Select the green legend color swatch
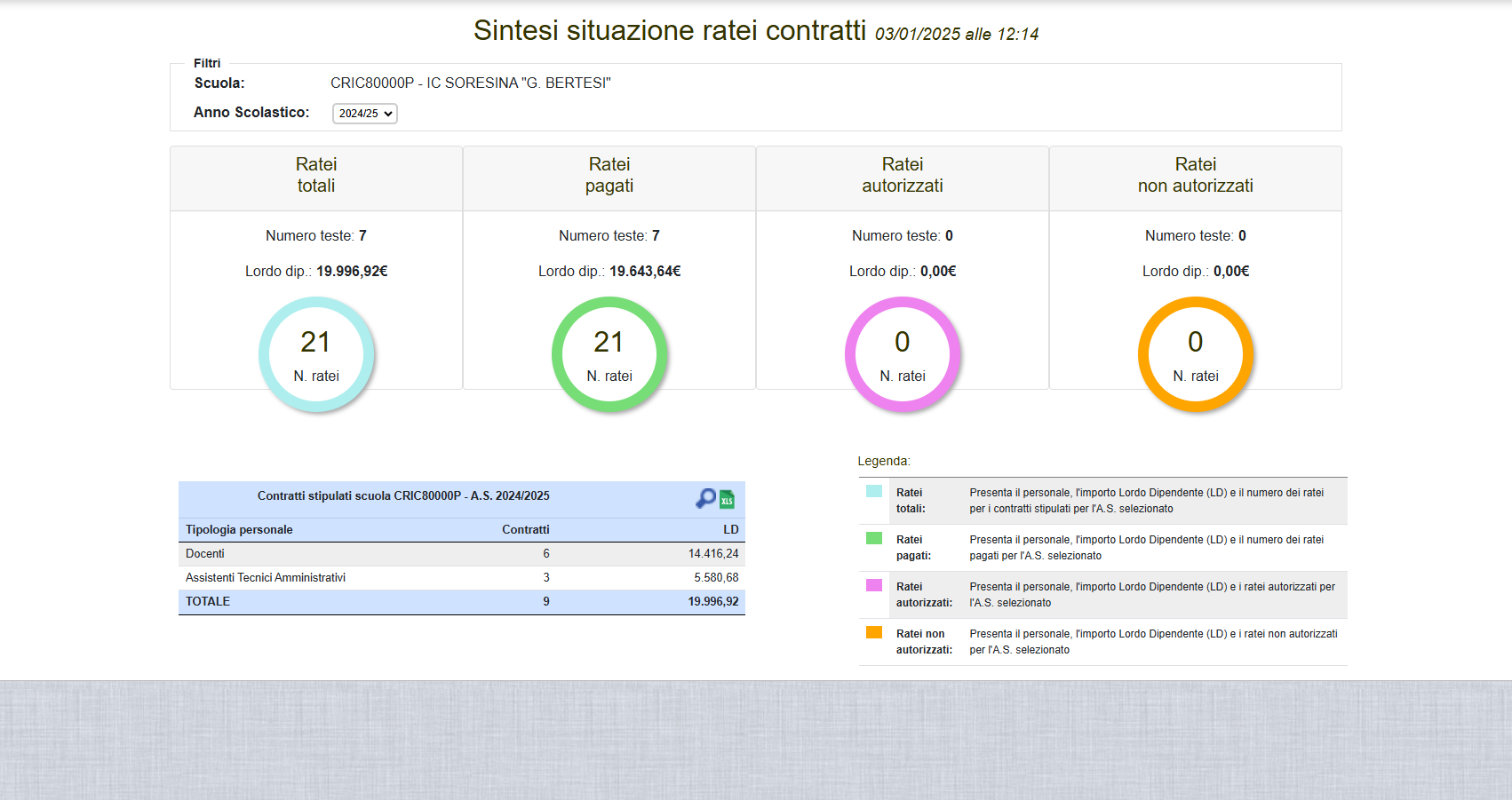The width and height of the screenshot is (1512, 800). pyautogui.click(x=874, y=538)
